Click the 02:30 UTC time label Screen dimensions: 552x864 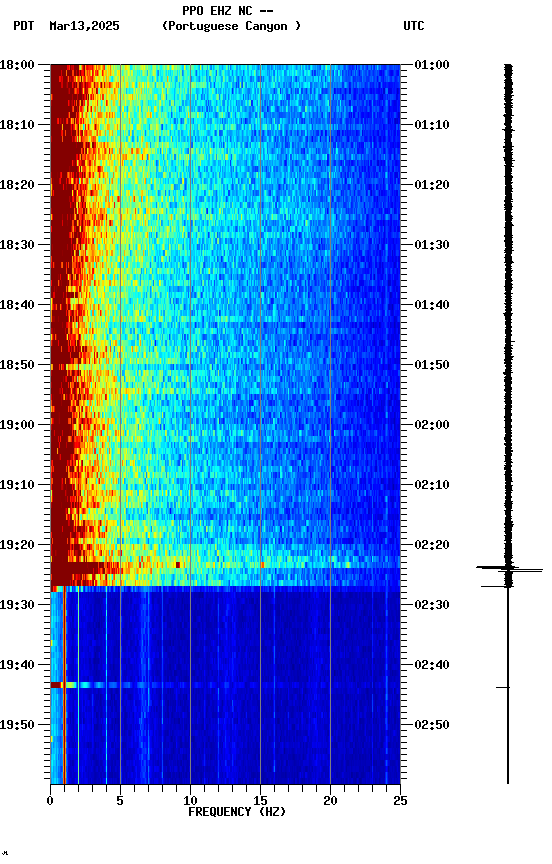click(x=432, y=605)
